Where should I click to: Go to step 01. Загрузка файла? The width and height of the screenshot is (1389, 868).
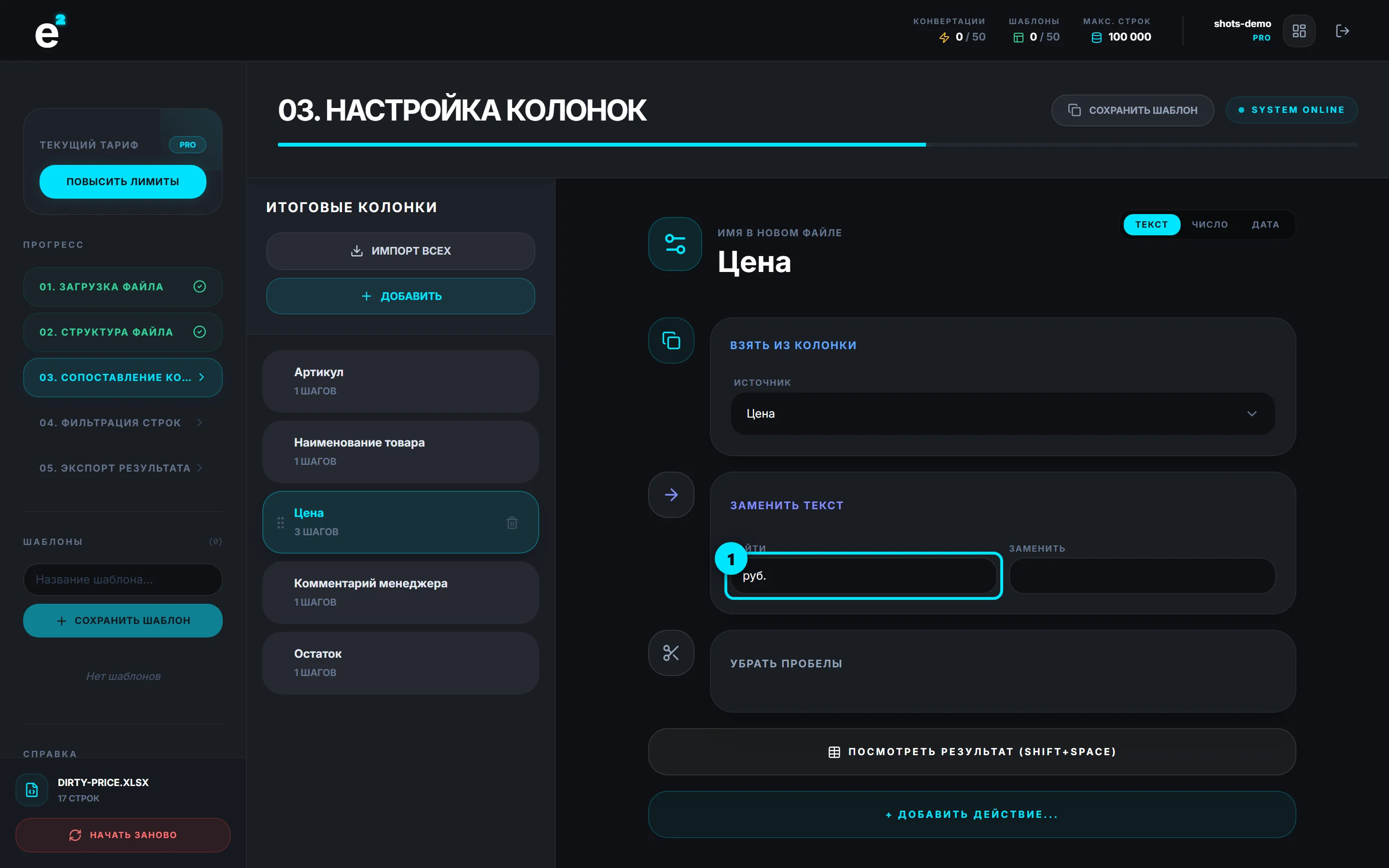123,286
